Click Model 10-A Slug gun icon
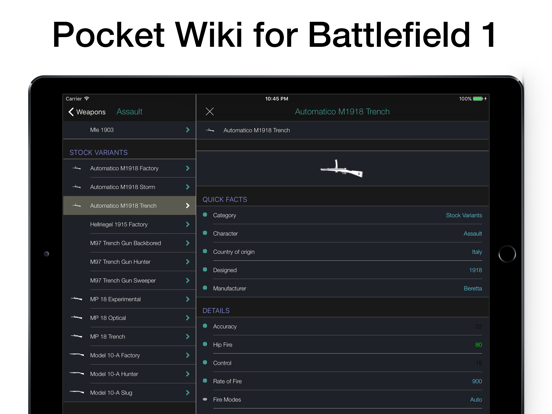The height and width of the screenshot is (414, 552). [x=77, y=392]
